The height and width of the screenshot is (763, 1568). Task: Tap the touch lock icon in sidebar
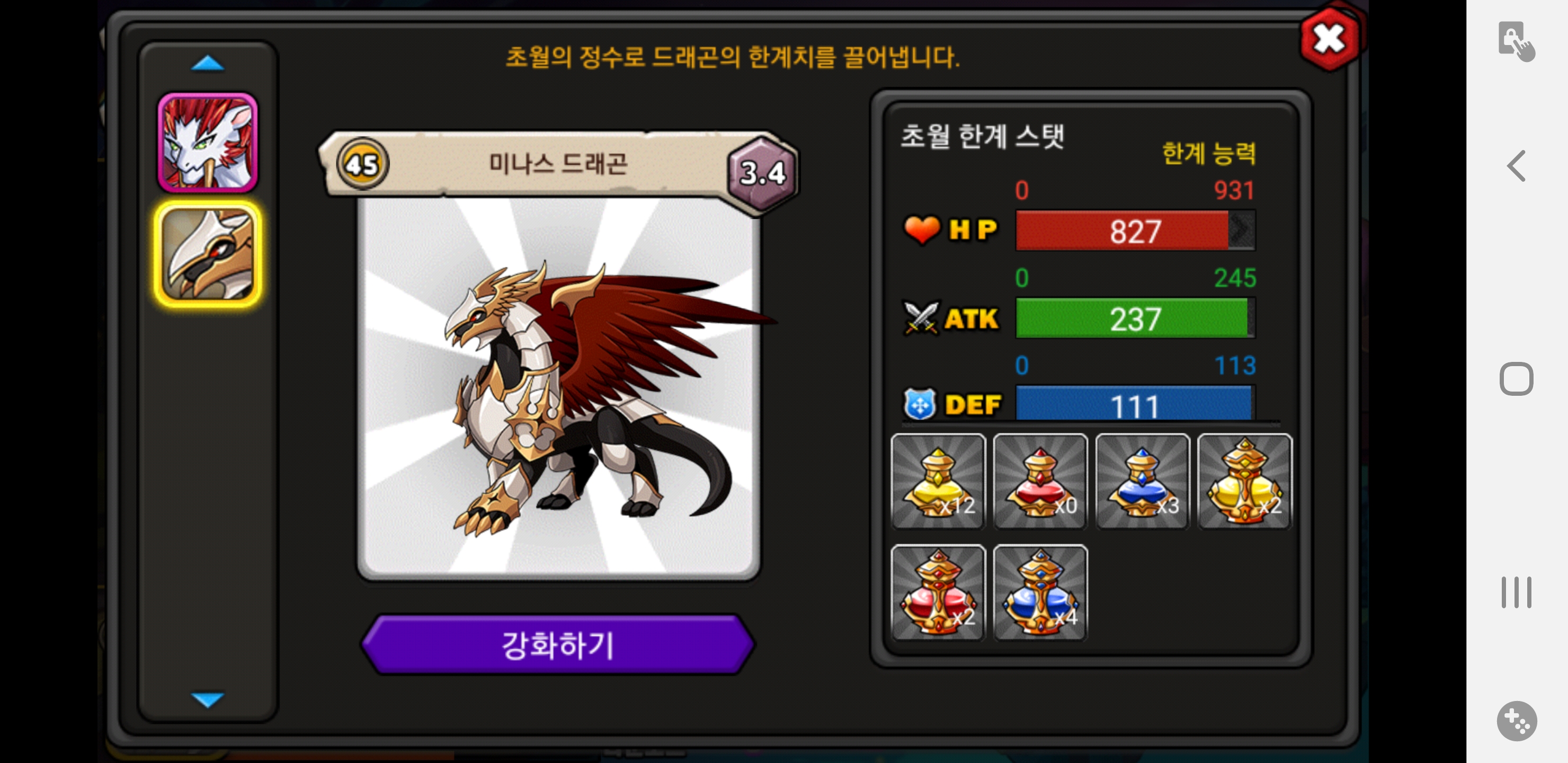pyautogui.click(x=1516, y=41)
